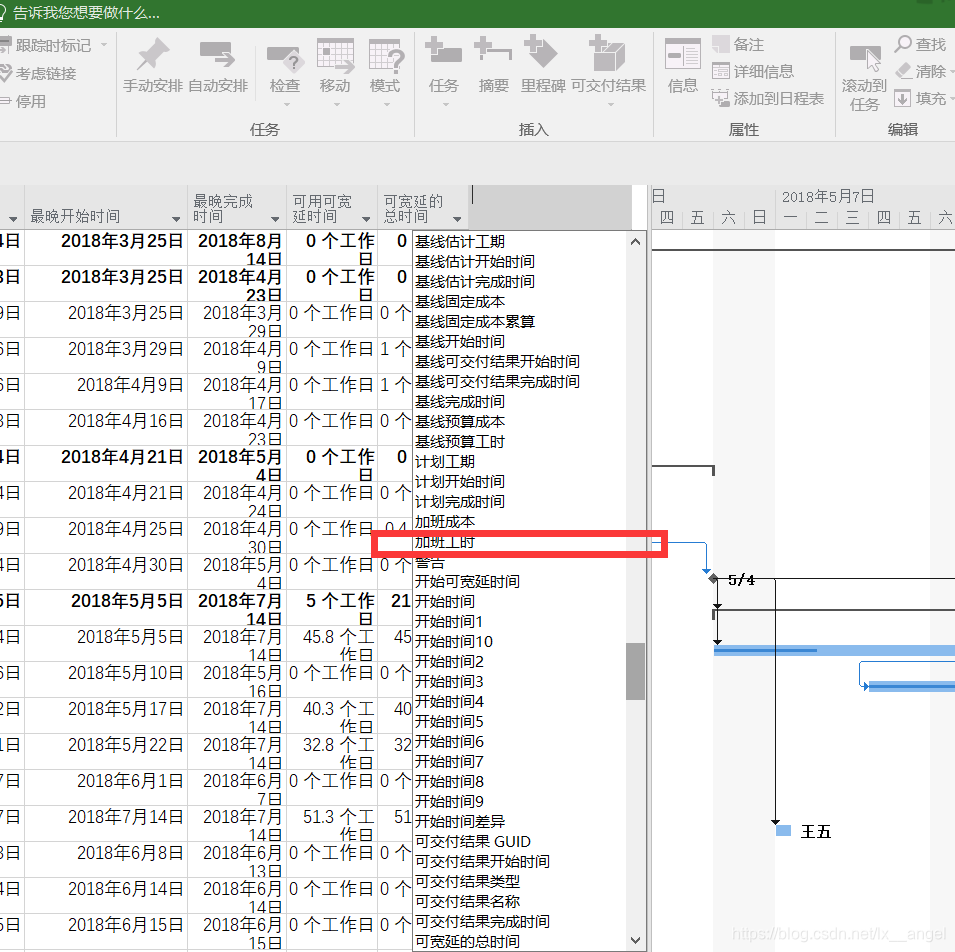Open the 最晚完成时间 column dropdown
The image size is (955, 952).
click(x=275, y=219)
